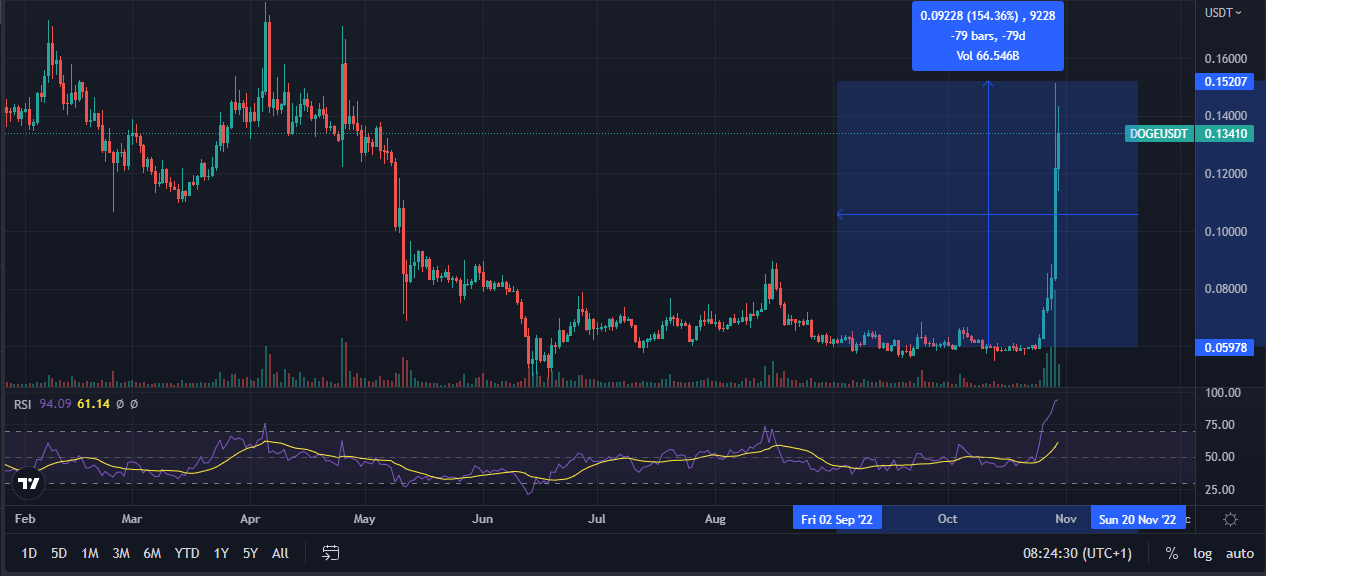Open the go-to-date calendar icon

[331, 553]
